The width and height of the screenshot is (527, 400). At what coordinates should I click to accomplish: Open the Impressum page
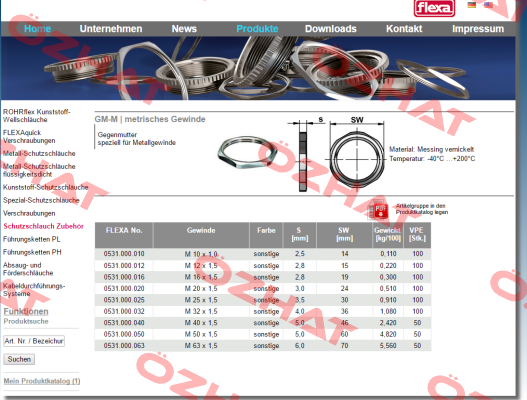pos(478,29)
